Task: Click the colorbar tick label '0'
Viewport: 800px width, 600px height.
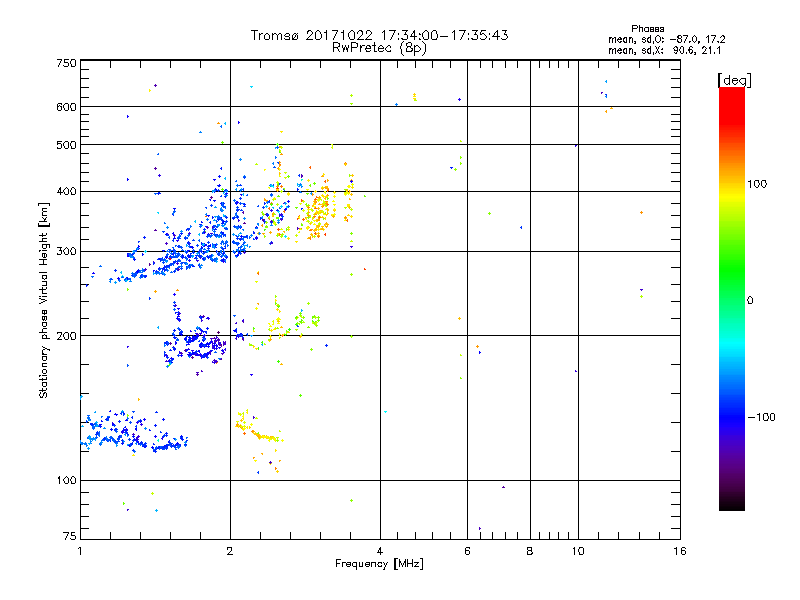Action: 749,300
